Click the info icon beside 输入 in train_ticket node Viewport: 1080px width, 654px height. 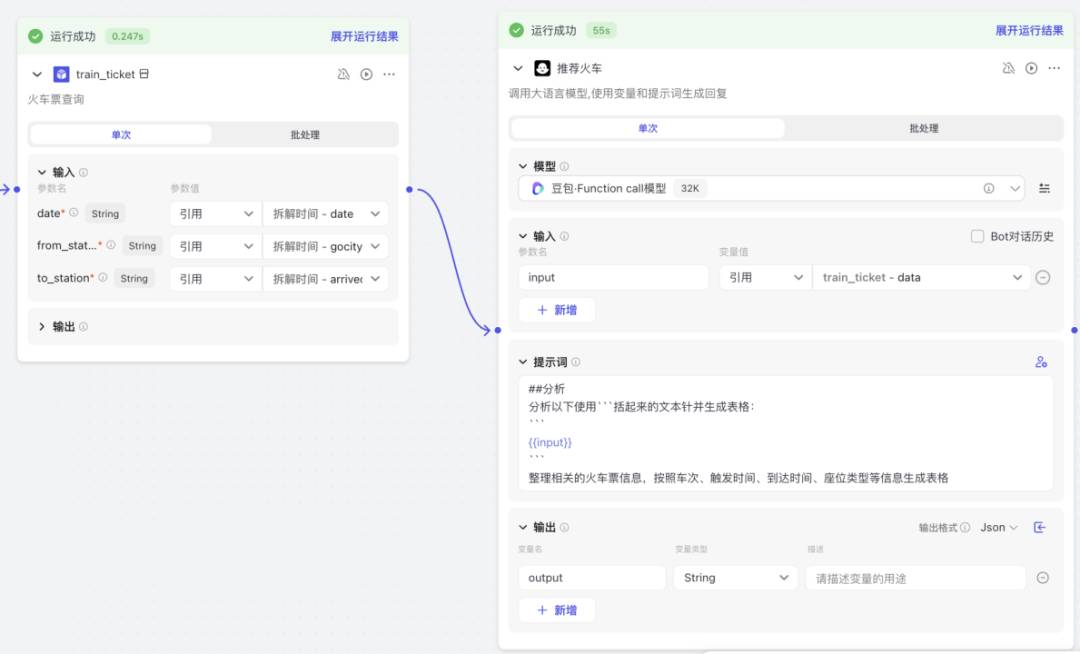pos(83,172)
